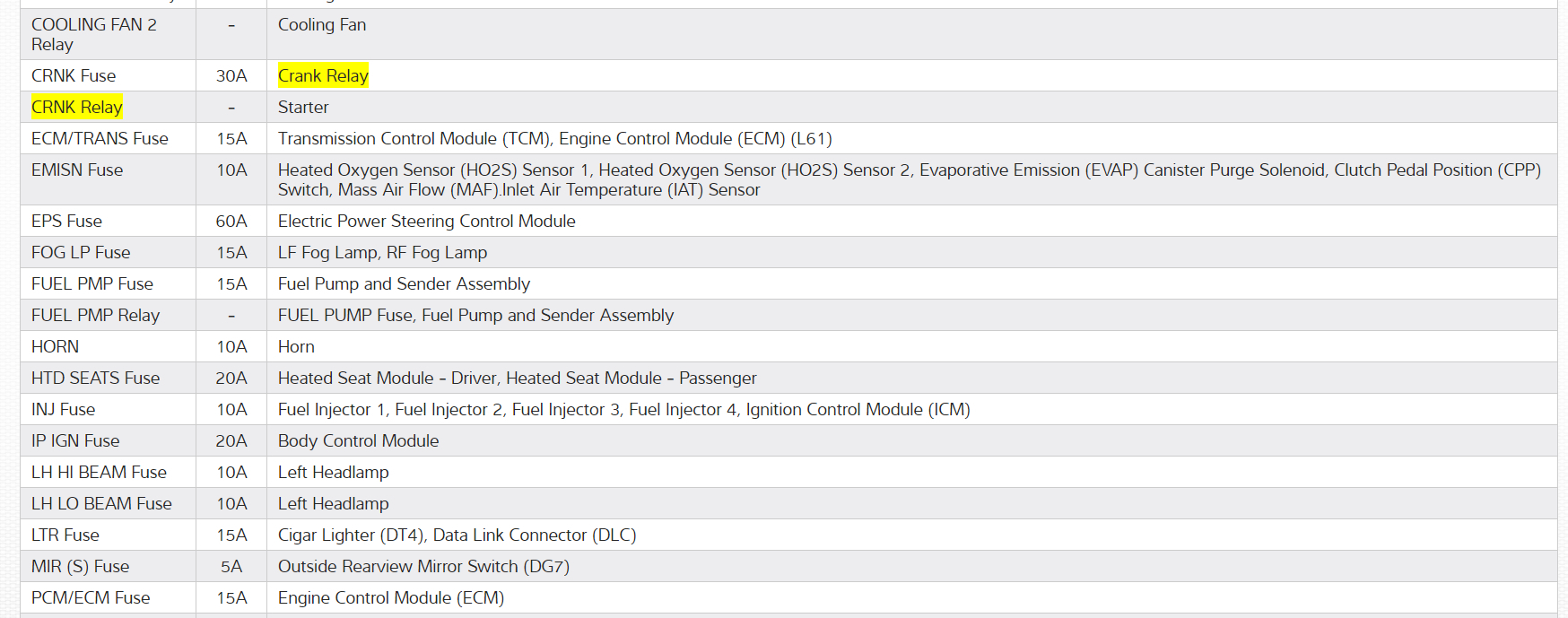1568x618 pixels.
Task: Select the INJ Fuse row label
Action: [x=63, y=410]
